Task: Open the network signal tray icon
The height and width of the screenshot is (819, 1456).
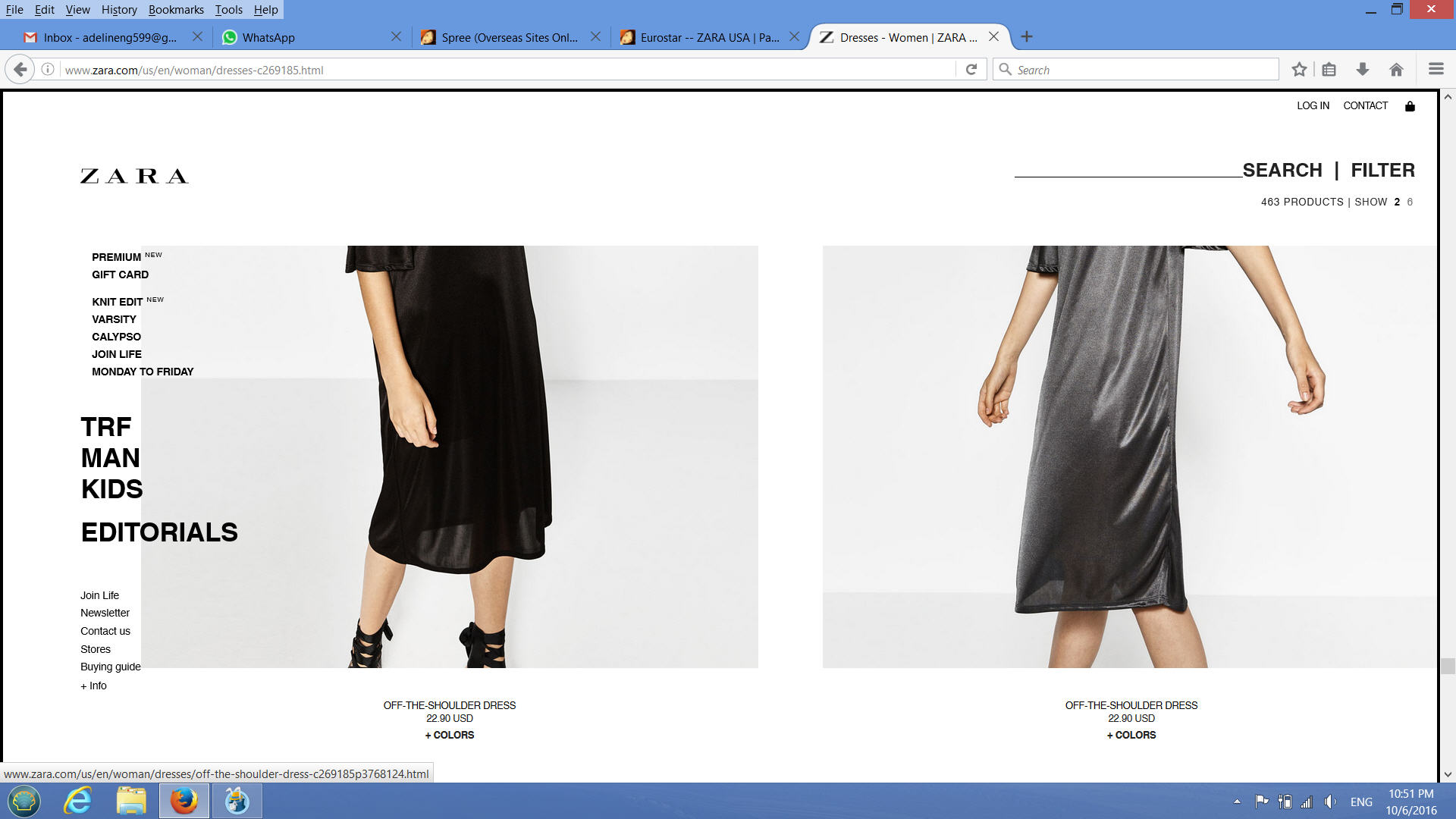Action: (x=1307, y=802)
